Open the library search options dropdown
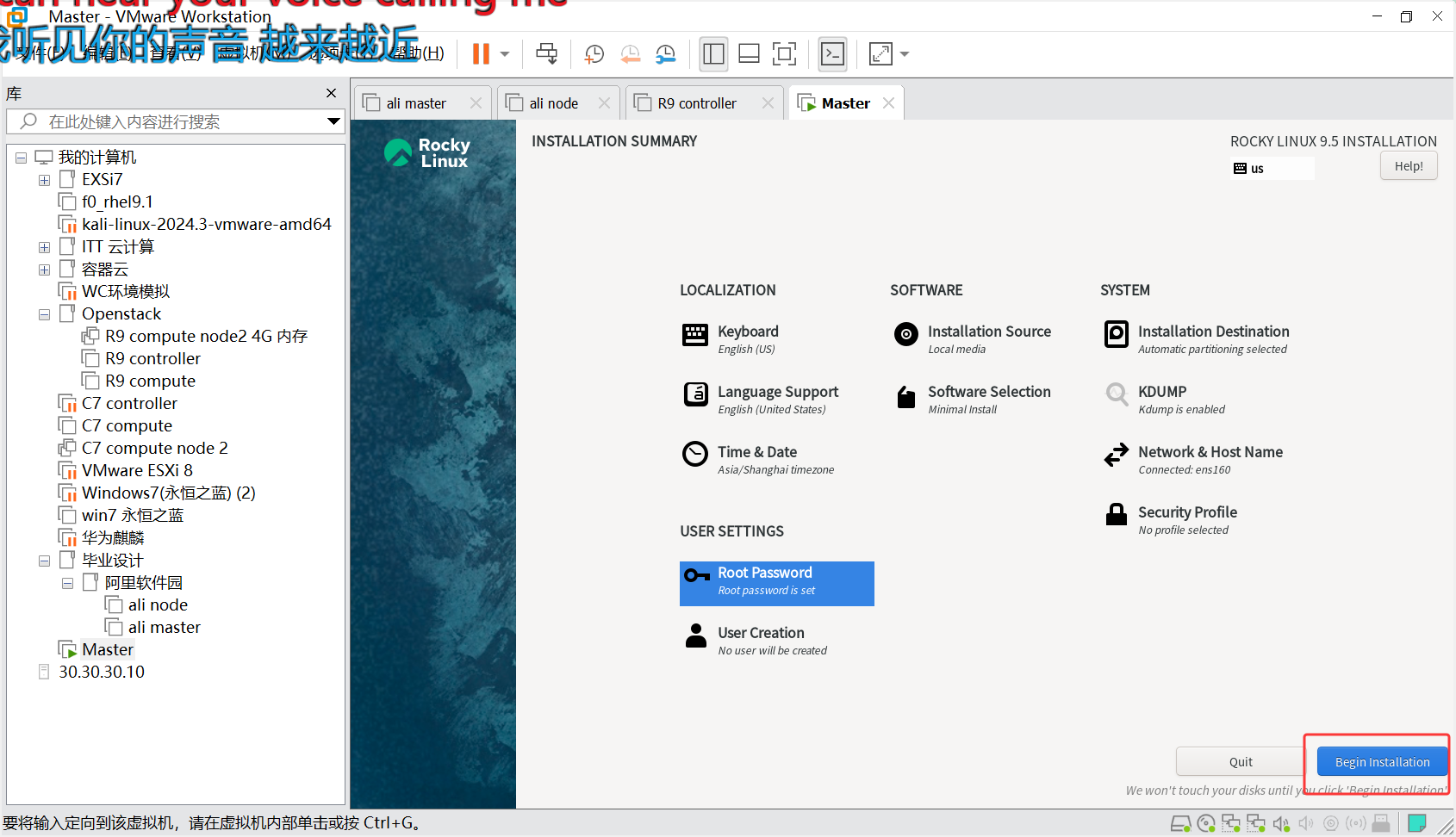This screenshot has width=1456, height=837. pos(333,121)
